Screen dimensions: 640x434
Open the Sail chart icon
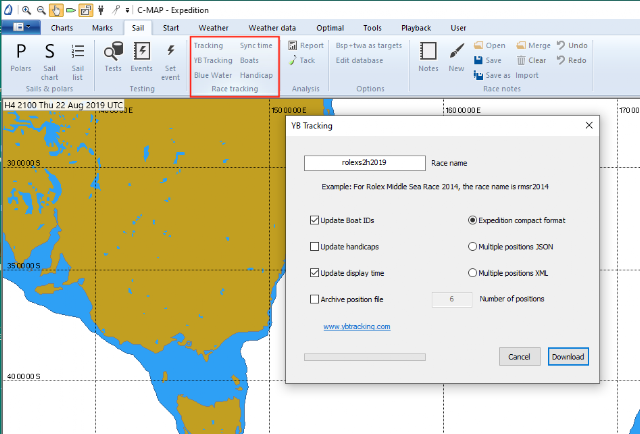click(49, 51)
